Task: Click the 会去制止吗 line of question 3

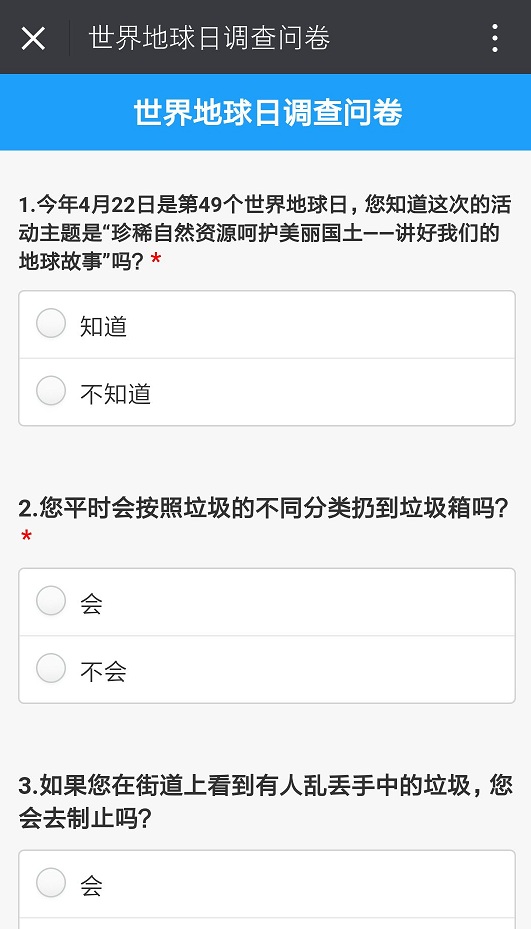Action: (85, 818)
